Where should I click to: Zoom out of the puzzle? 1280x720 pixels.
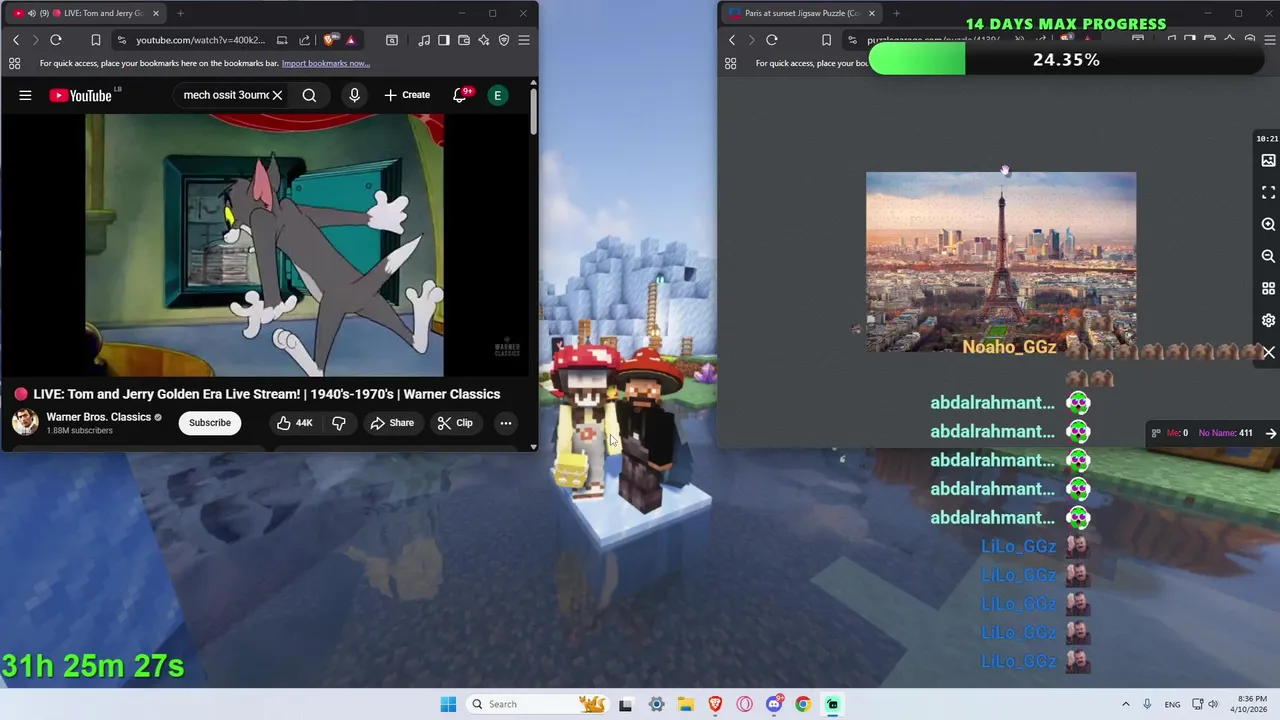point(1268,256)
